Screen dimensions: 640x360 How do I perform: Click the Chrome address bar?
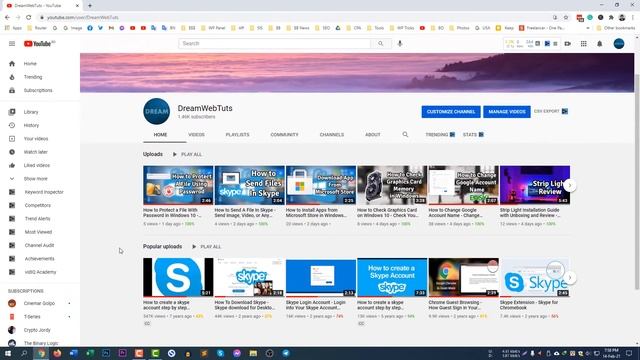click(294, 18)
